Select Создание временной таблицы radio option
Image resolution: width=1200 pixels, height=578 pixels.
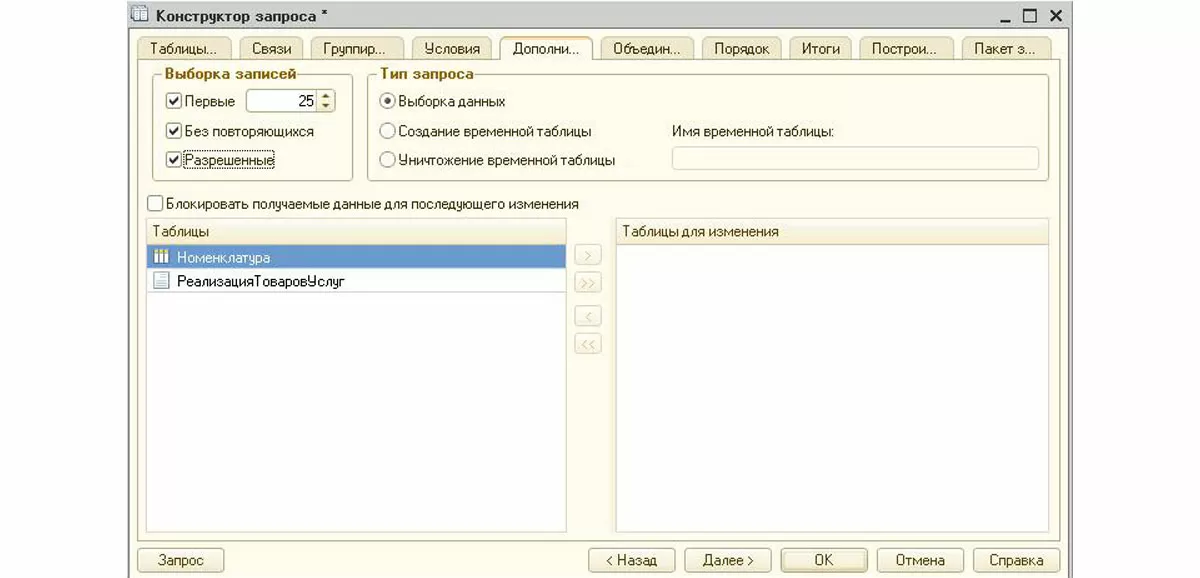pos(387,131)
